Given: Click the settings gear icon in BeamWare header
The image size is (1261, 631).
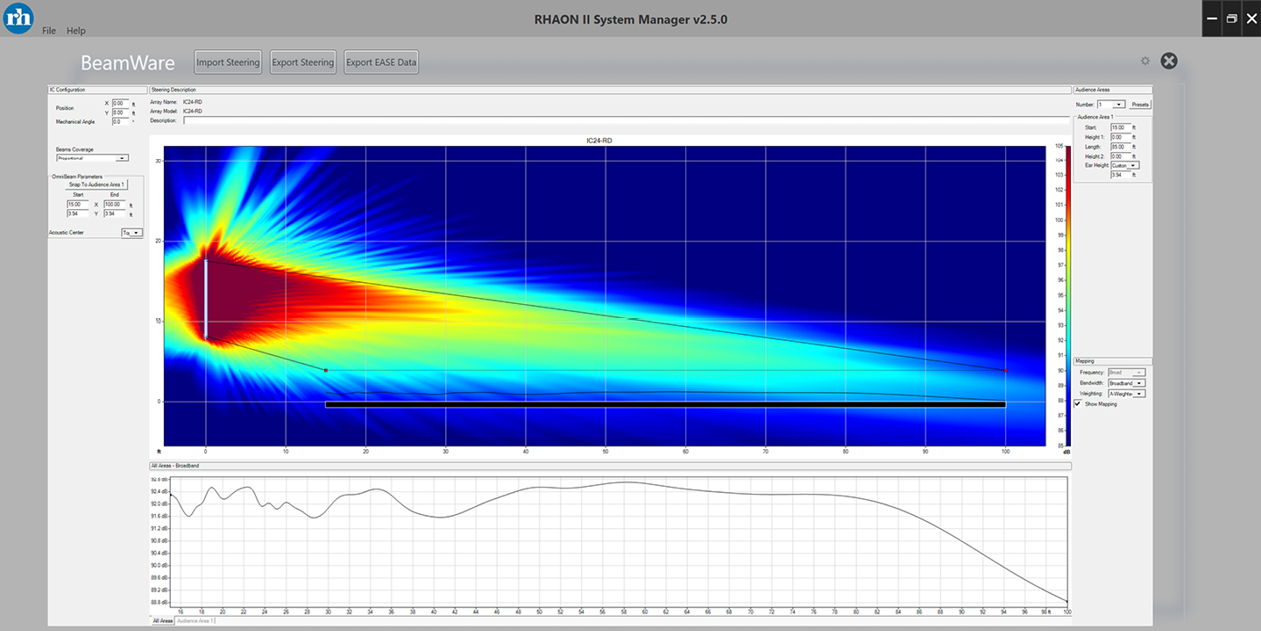Looking at the screenshot, I should tap(1145, 61).
